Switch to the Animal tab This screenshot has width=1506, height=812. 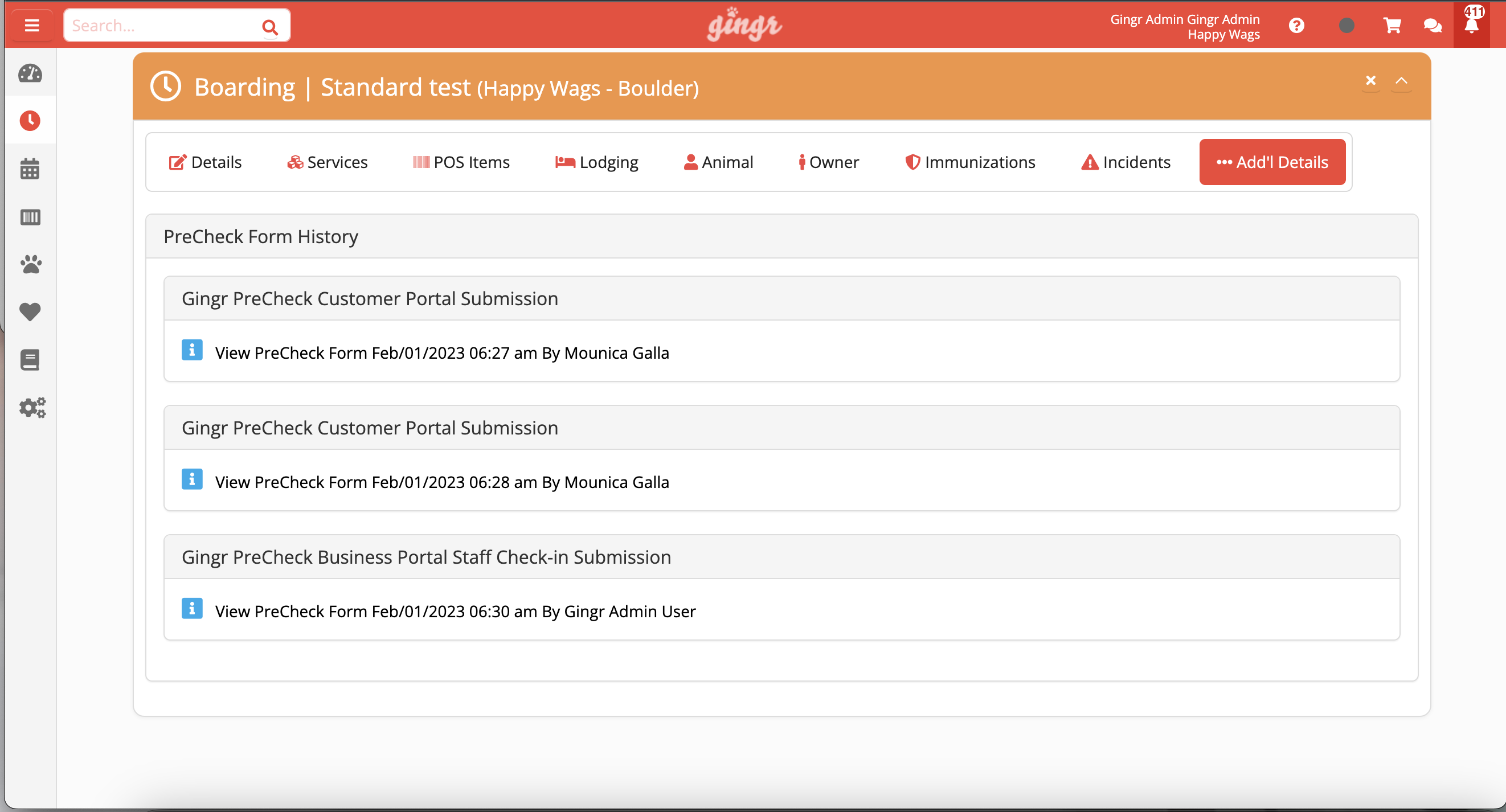click(x=718, y=162)
